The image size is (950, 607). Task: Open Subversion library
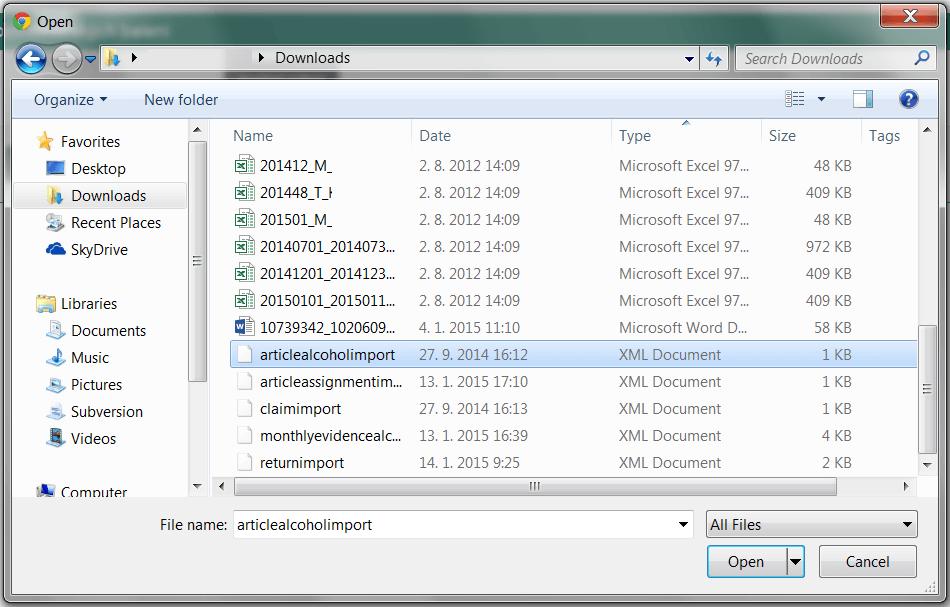point(107,412)
